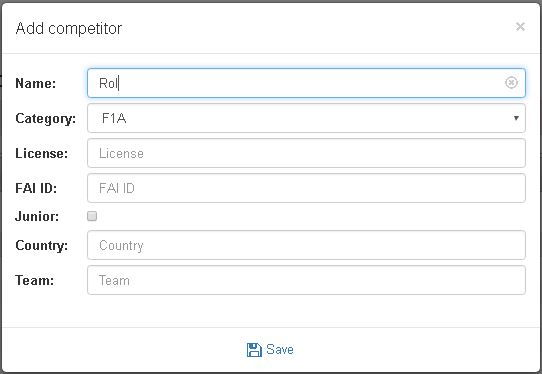Click the Category dropdown arrow
Viewport: 542px width, 374px height.
click(x=516, y=118)
